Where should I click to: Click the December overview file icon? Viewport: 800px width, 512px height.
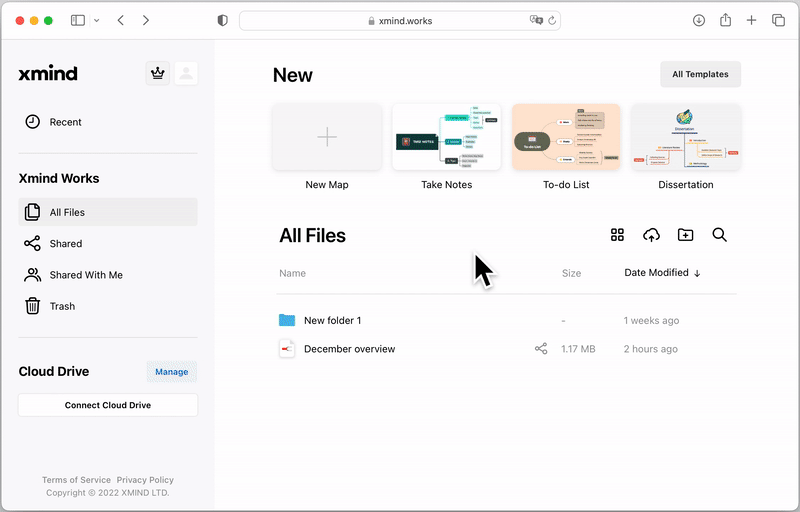point(287,349)
